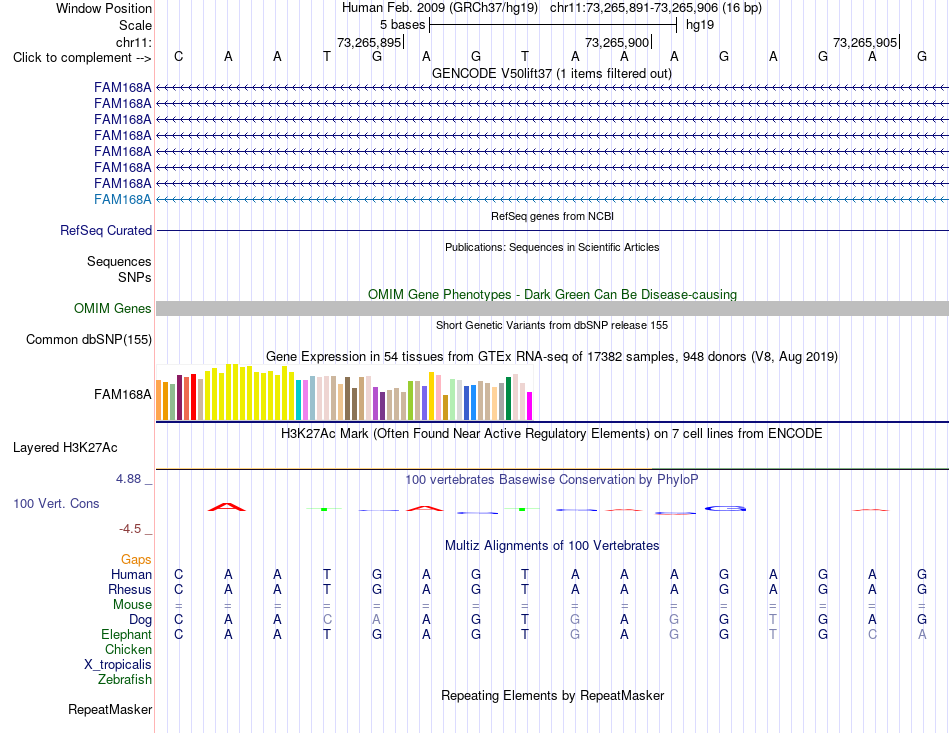Click the C base in the Rhesus alignment row
This screenshot has height=733, width=950.
tap(178, 589)
